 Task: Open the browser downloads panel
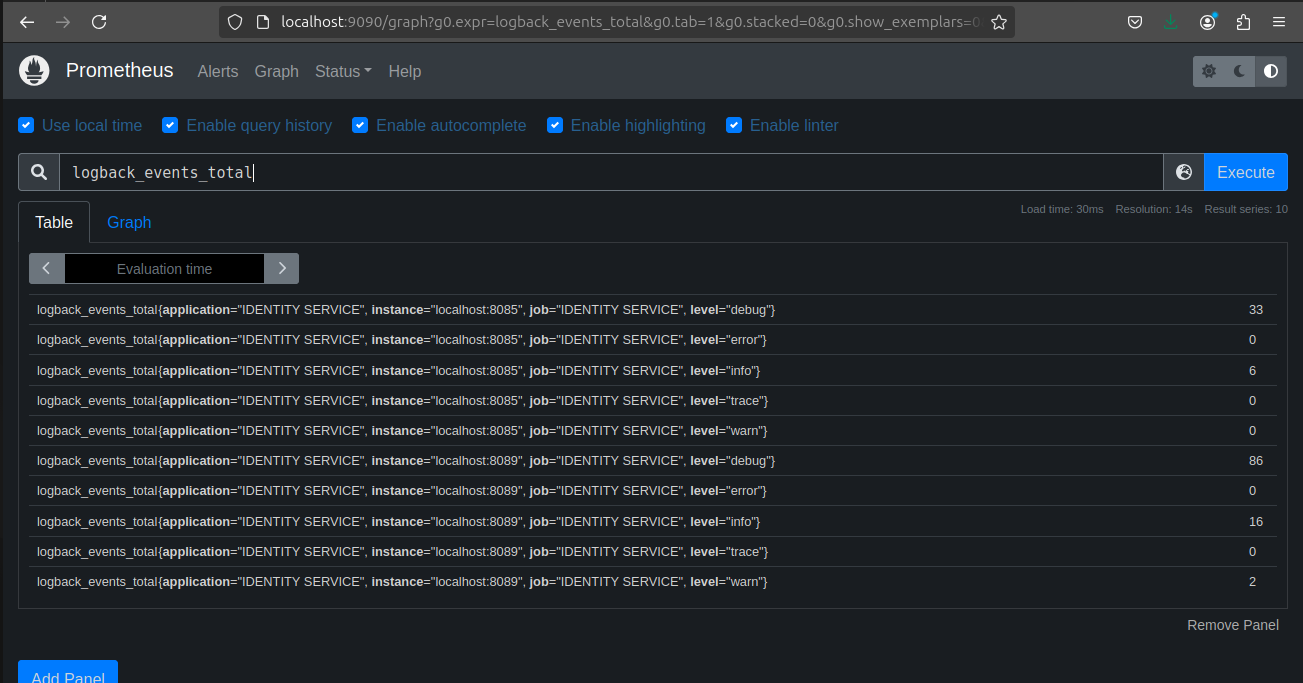click(x=1171, y=22)
